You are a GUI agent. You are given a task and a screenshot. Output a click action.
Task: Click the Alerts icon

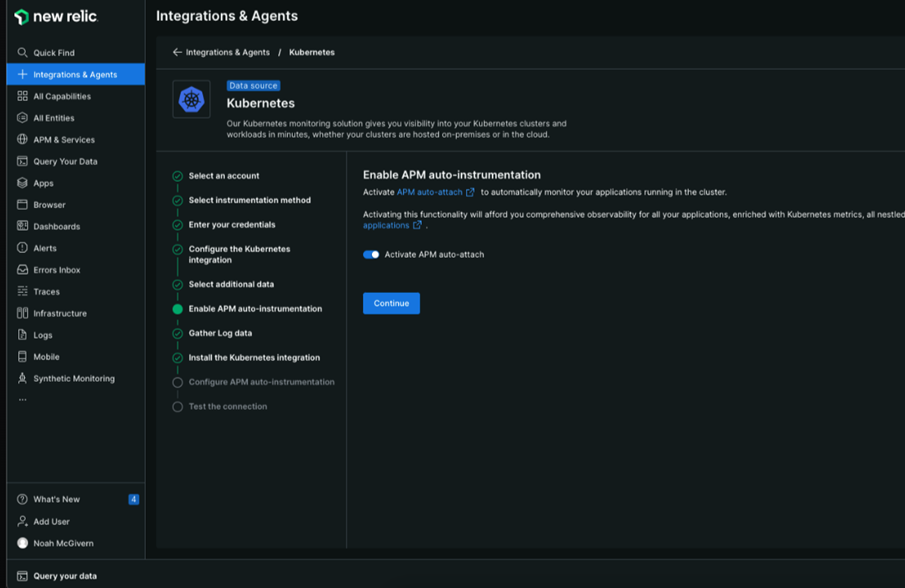click(x=23, y=248)
